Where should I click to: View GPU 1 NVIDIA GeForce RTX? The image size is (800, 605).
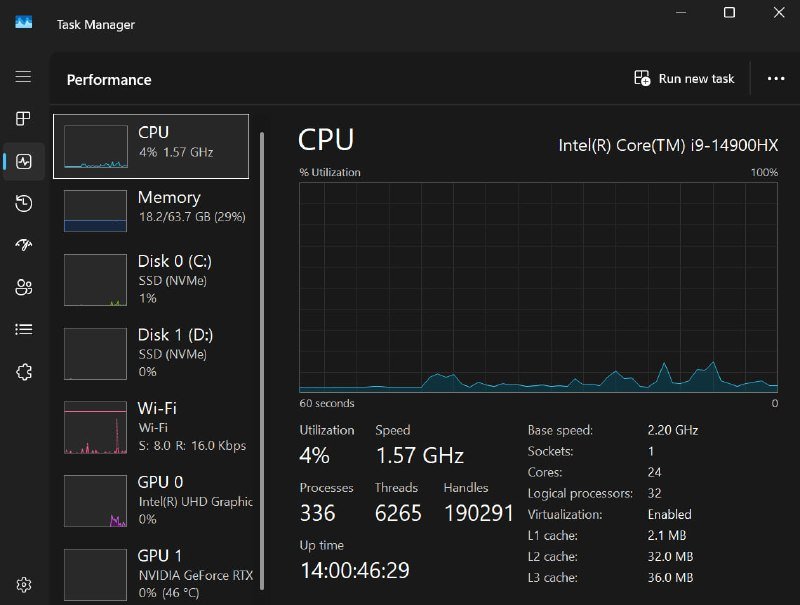150,572
